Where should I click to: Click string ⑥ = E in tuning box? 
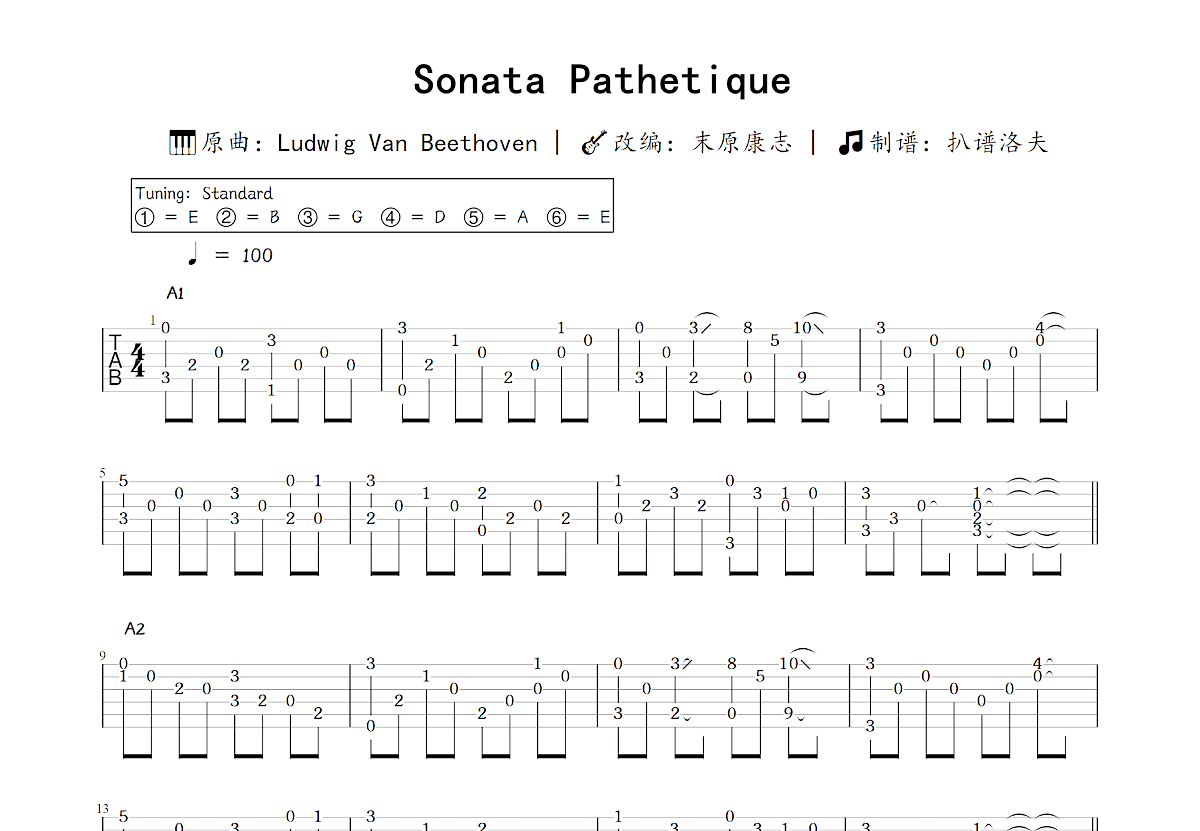click(579, 217)
